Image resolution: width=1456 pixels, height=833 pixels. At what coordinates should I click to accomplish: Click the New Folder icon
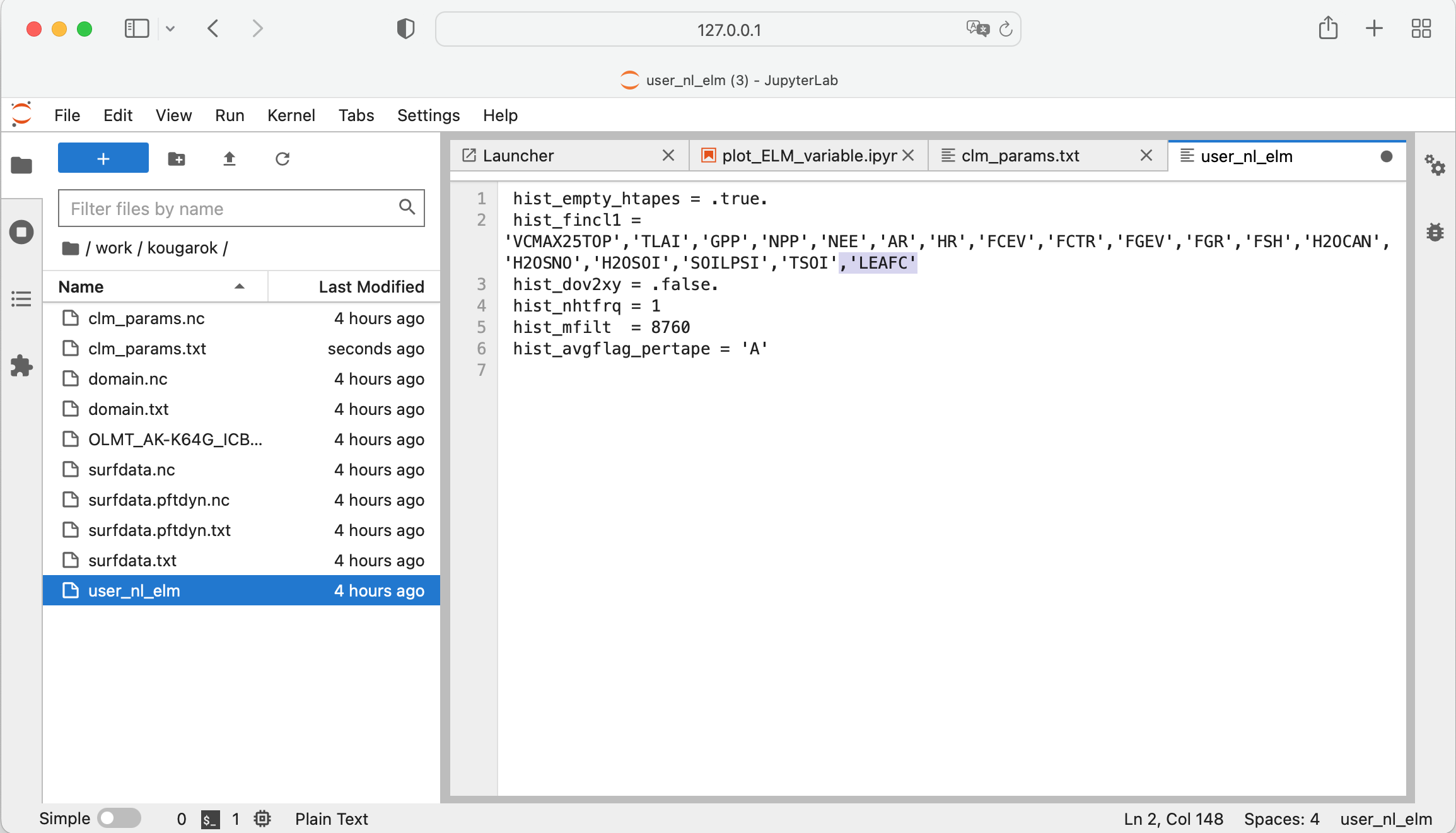point(177,159)
